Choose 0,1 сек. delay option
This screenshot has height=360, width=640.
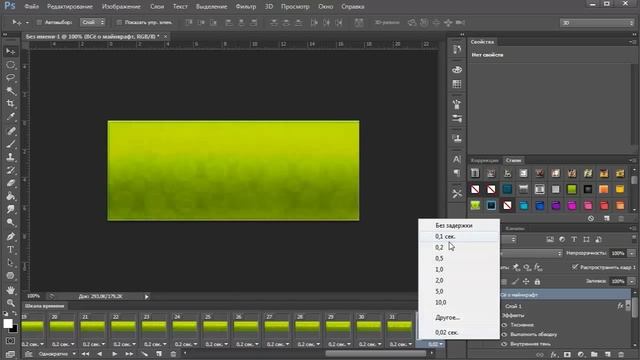pyautogui.click(x=459, y=236)
